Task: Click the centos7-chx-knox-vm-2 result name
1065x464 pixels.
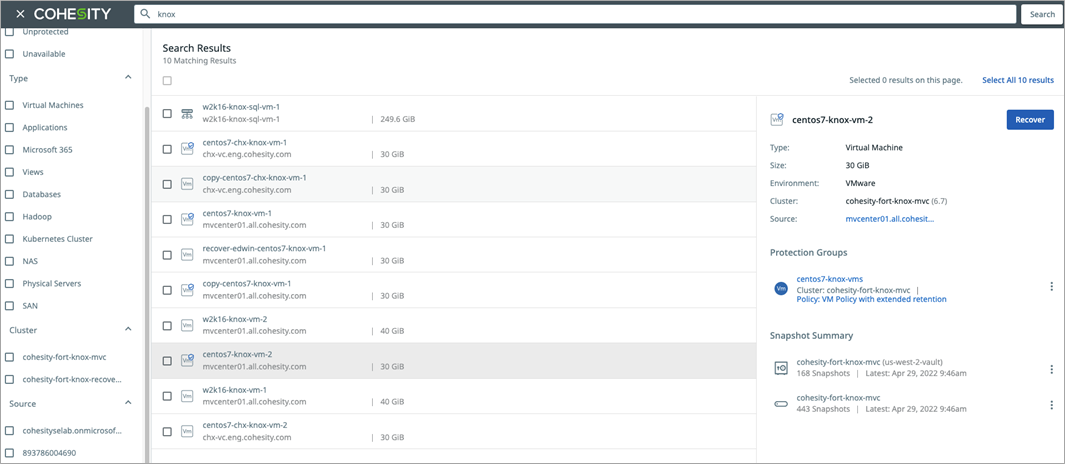Action: [245, 425]
